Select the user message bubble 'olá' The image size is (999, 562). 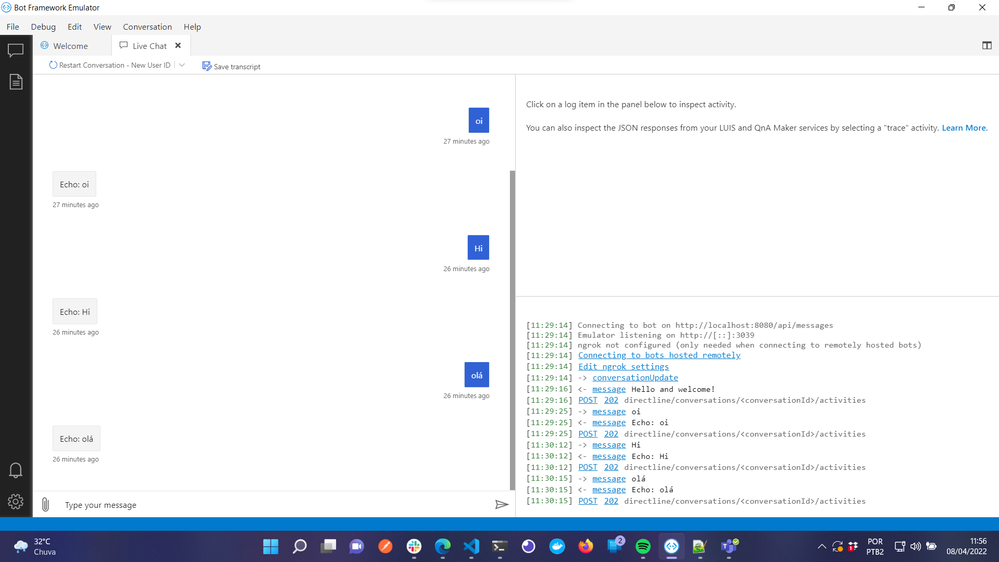(x=477, y=375)
